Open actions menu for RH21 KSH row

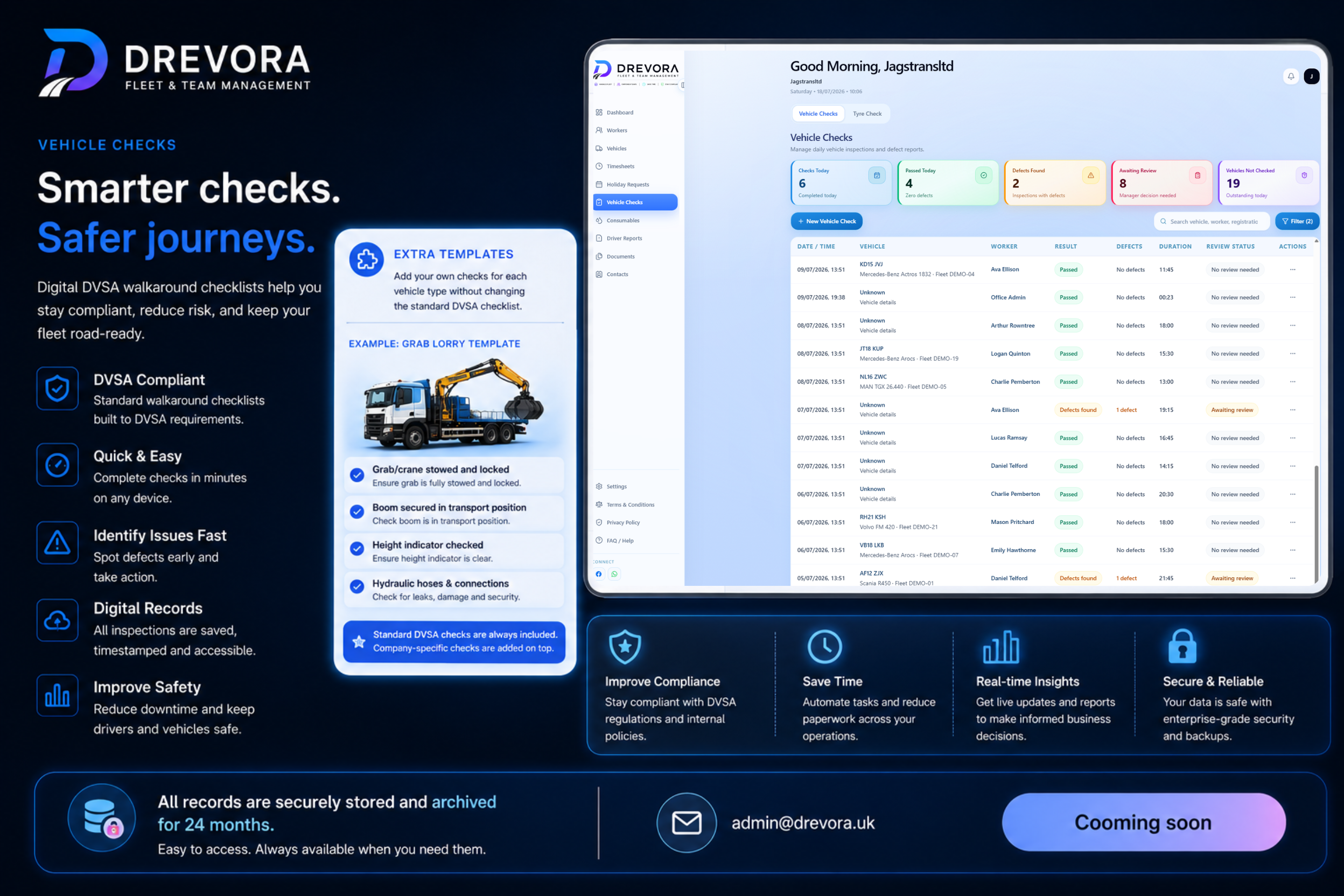[1292, 522]
